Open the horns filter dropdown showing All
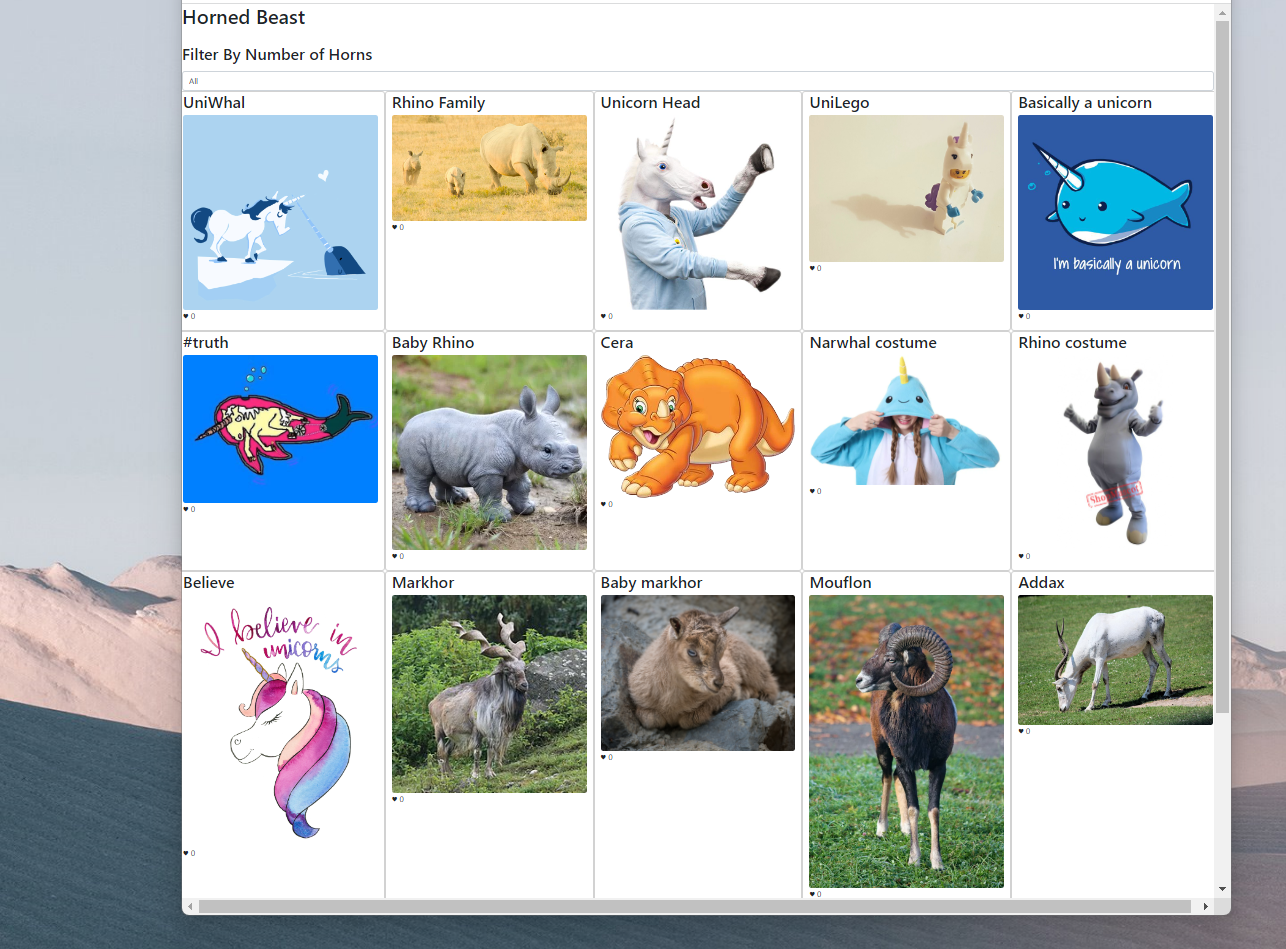1286x949 pixels. pyautogui.click(x=698, y=81)
